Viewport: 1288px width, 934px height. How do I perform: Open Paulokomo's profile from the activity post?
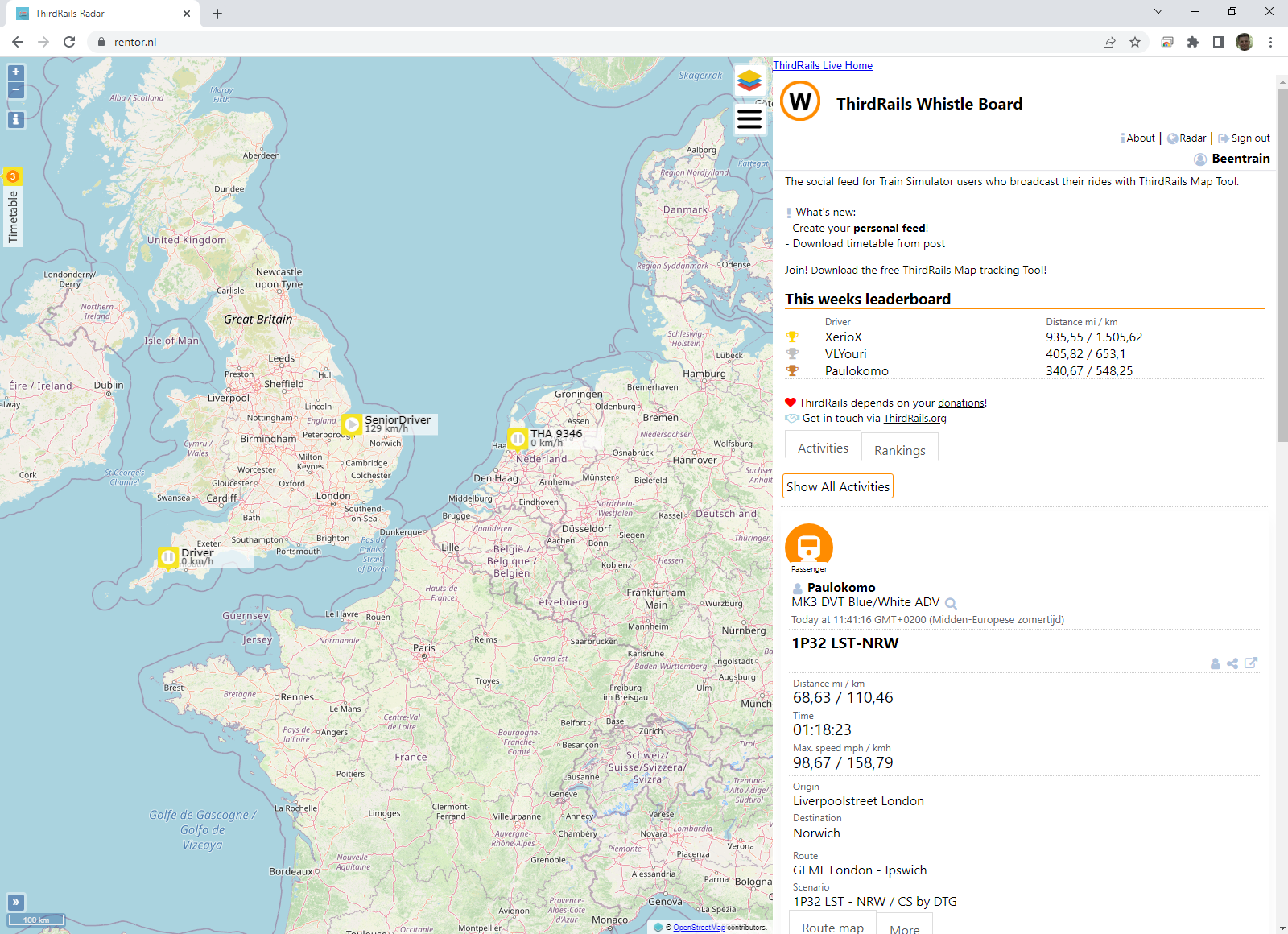[841, 588]
